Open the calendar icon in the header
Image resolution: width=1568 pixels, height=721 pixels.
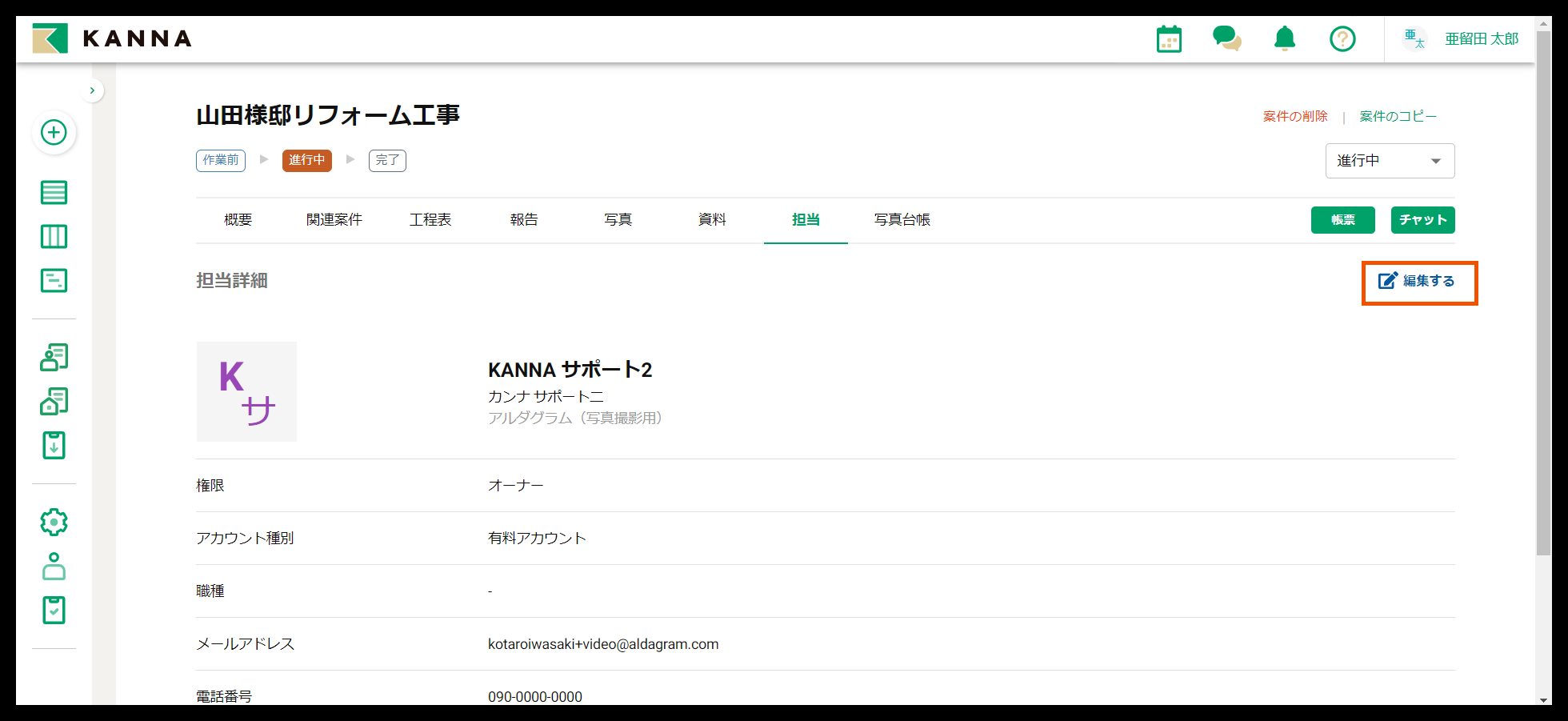tap(1168, 38)
